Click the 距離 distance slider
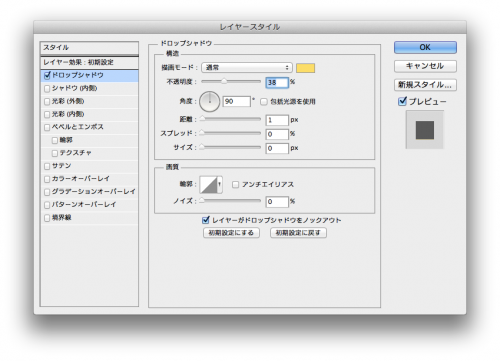Image resolution: width=500 pixels, height=361 pixels. [x=231, y=119]
